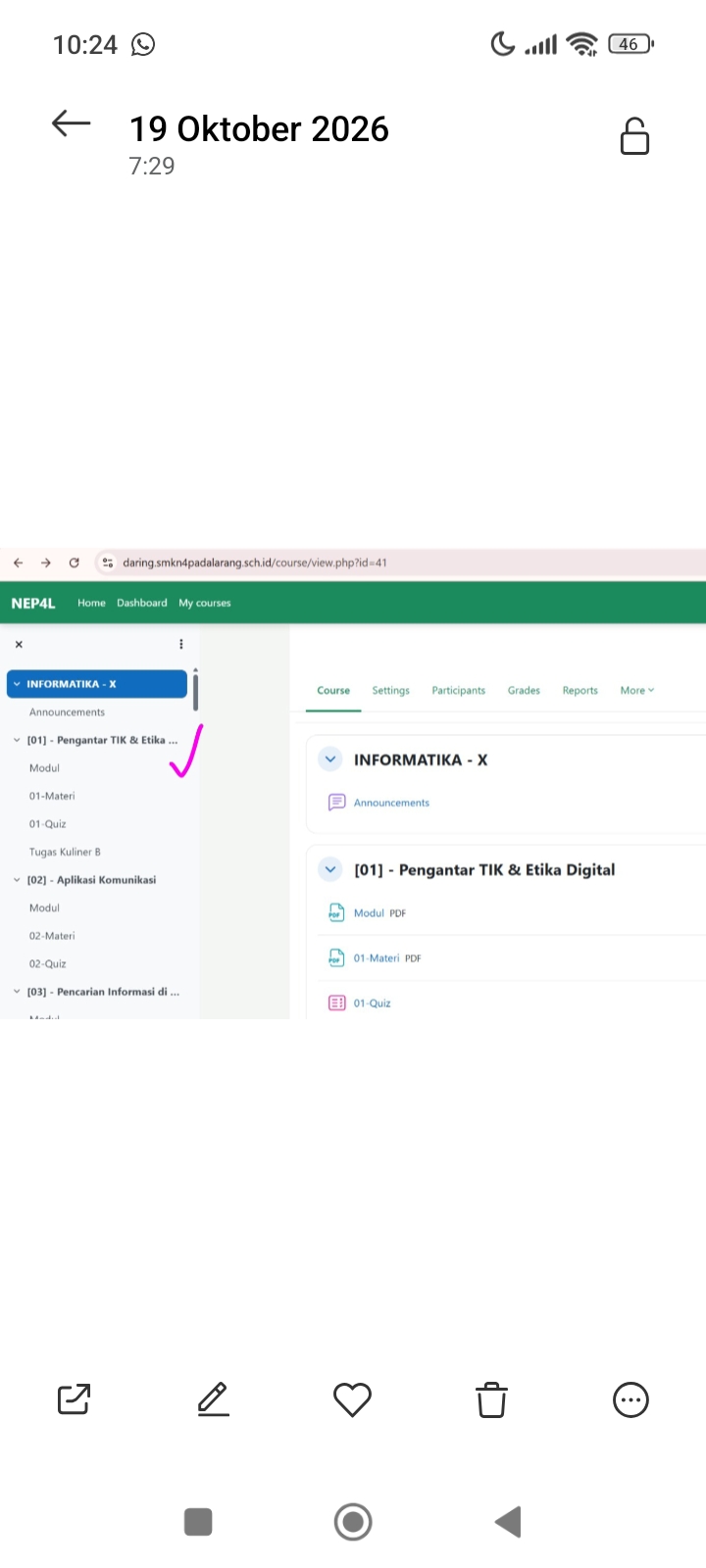Tap the round home navigation button
706x1568 pixels.
tap(353, 1522)
